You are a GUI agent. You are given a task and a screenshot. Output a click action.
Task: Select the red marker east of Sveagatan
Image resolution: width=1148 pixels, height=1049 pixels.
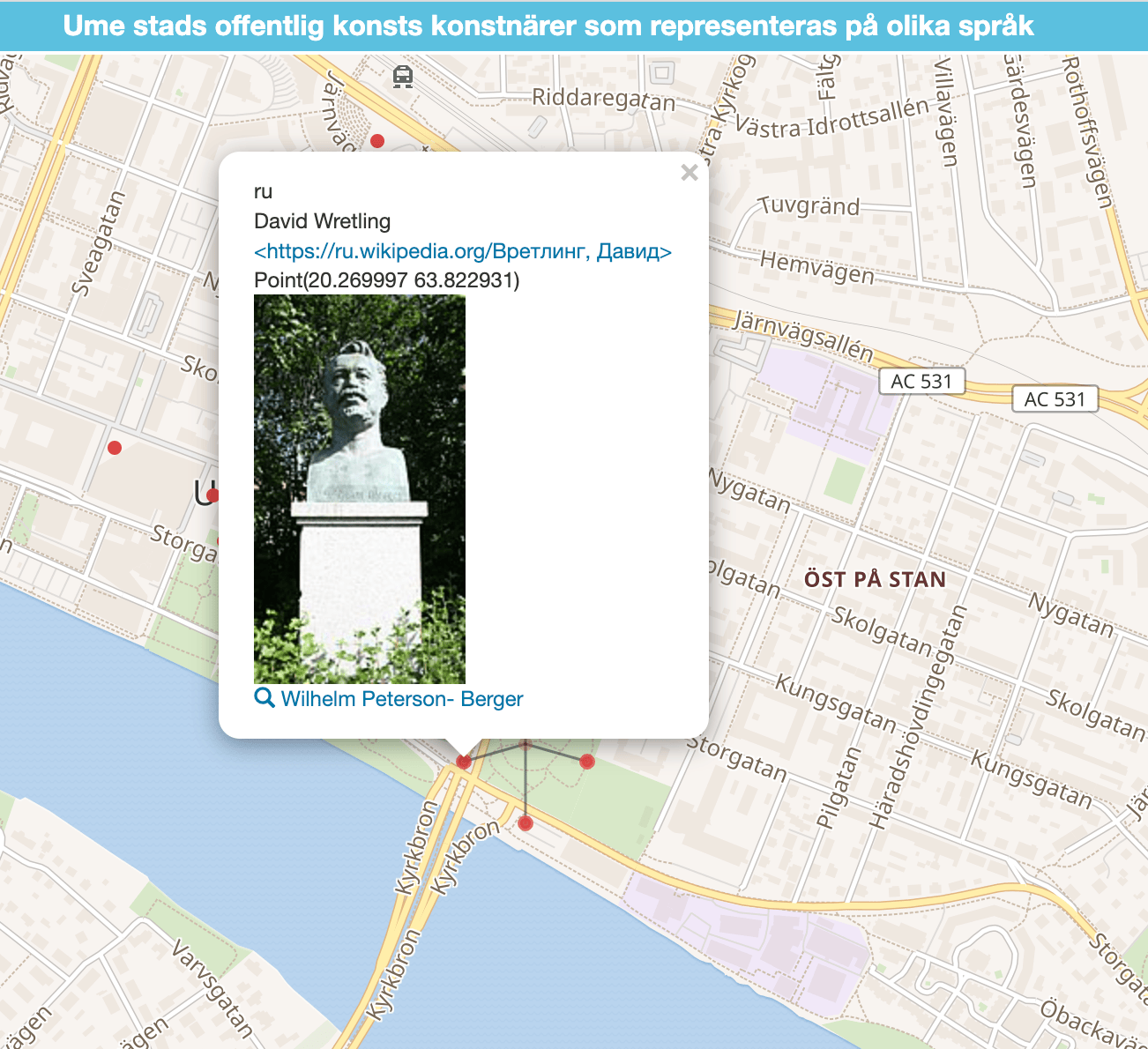115,448
